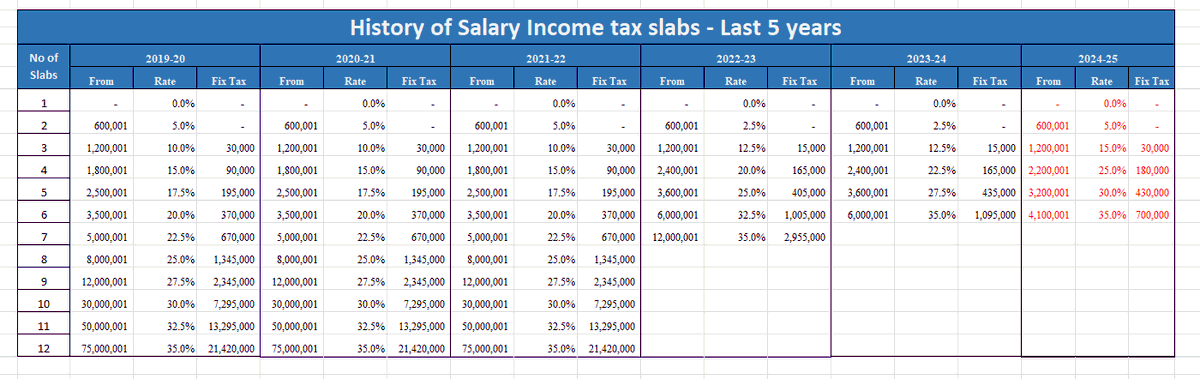Select 50,000,001 in the 2020-21 From column
This screenshot has width=1200, height=379.
(x=294, y=326)
